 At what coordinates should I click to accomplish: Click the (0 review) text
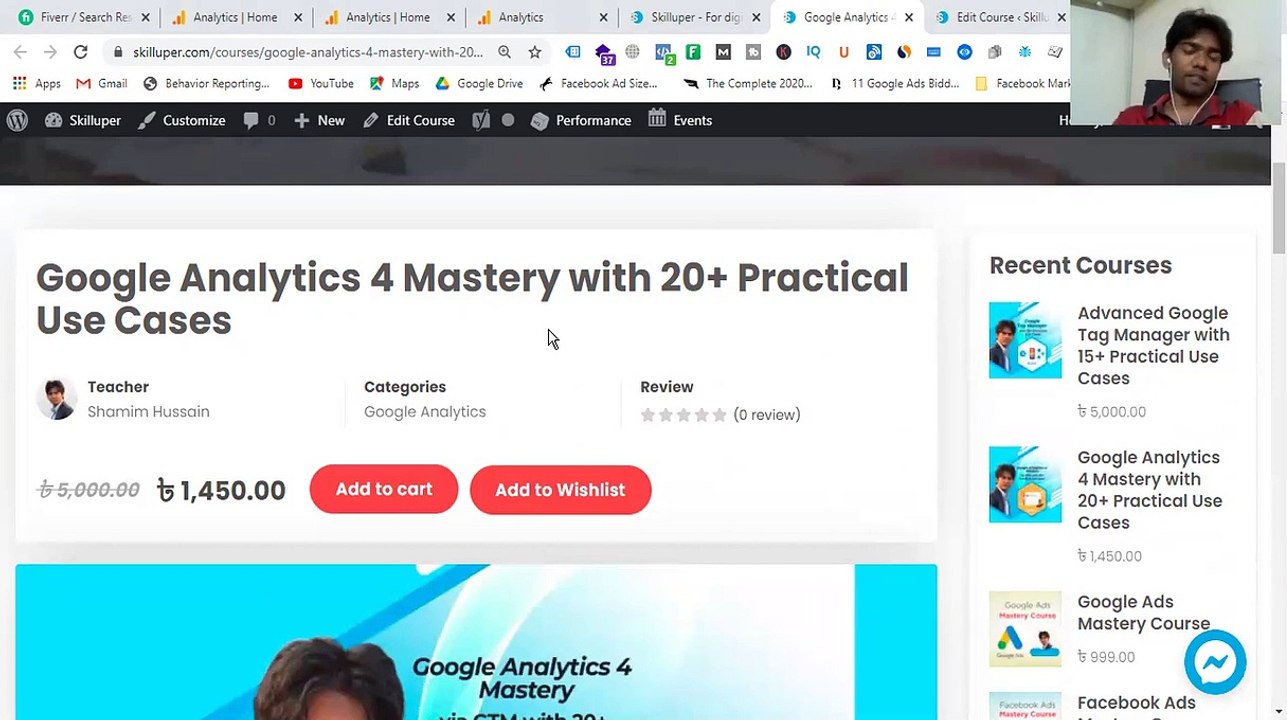(767, 414)
